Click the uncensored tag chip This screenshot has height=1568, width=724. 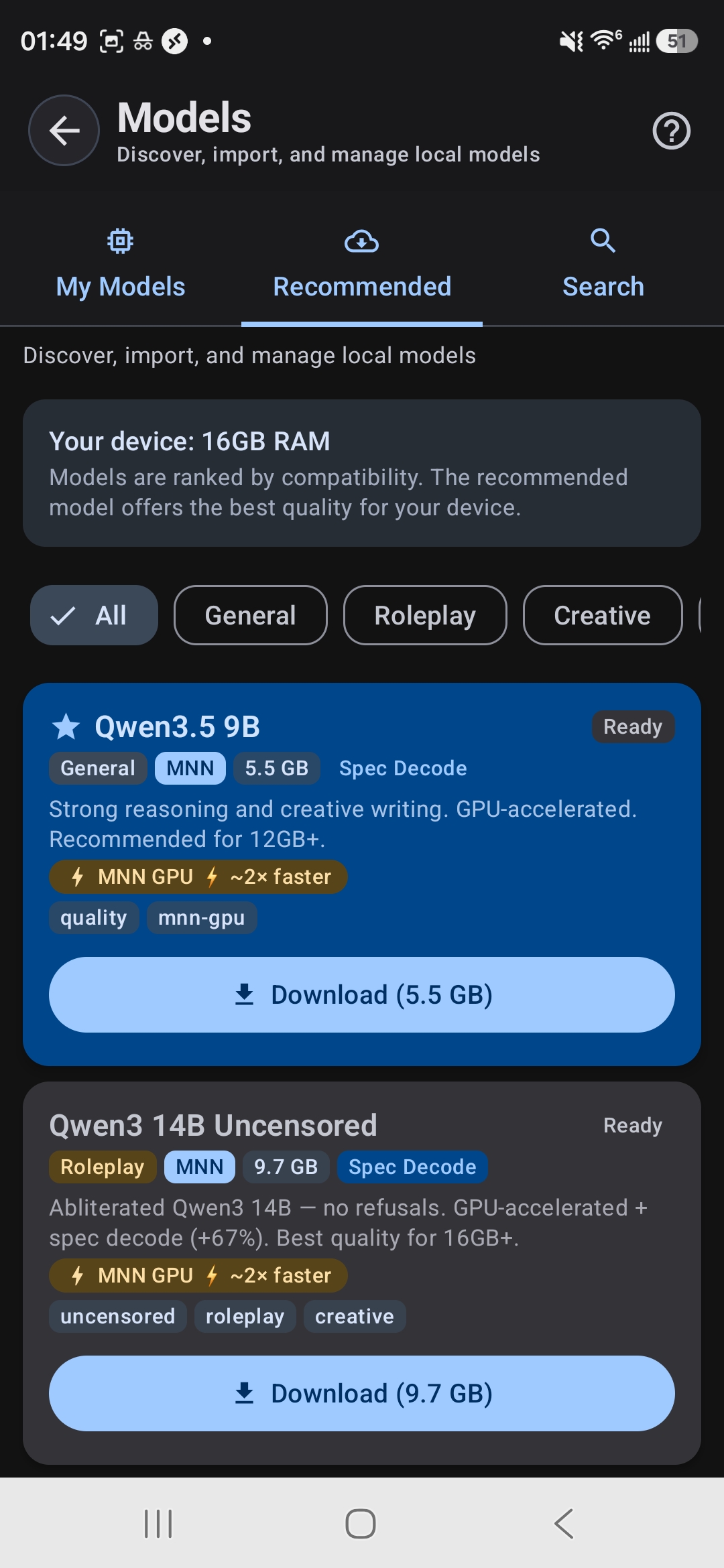click(x=117, y=1315)
